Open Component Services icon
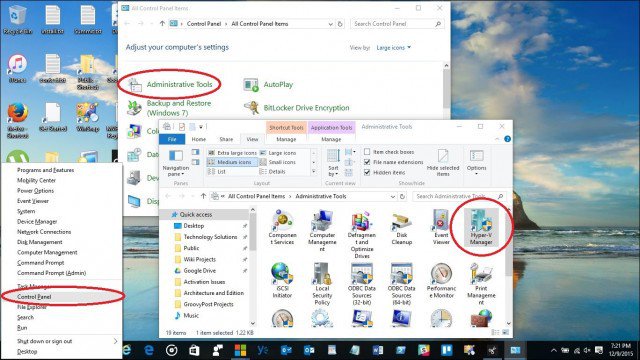This screenshot has width=640, height=360. click(x=282, y=228)
